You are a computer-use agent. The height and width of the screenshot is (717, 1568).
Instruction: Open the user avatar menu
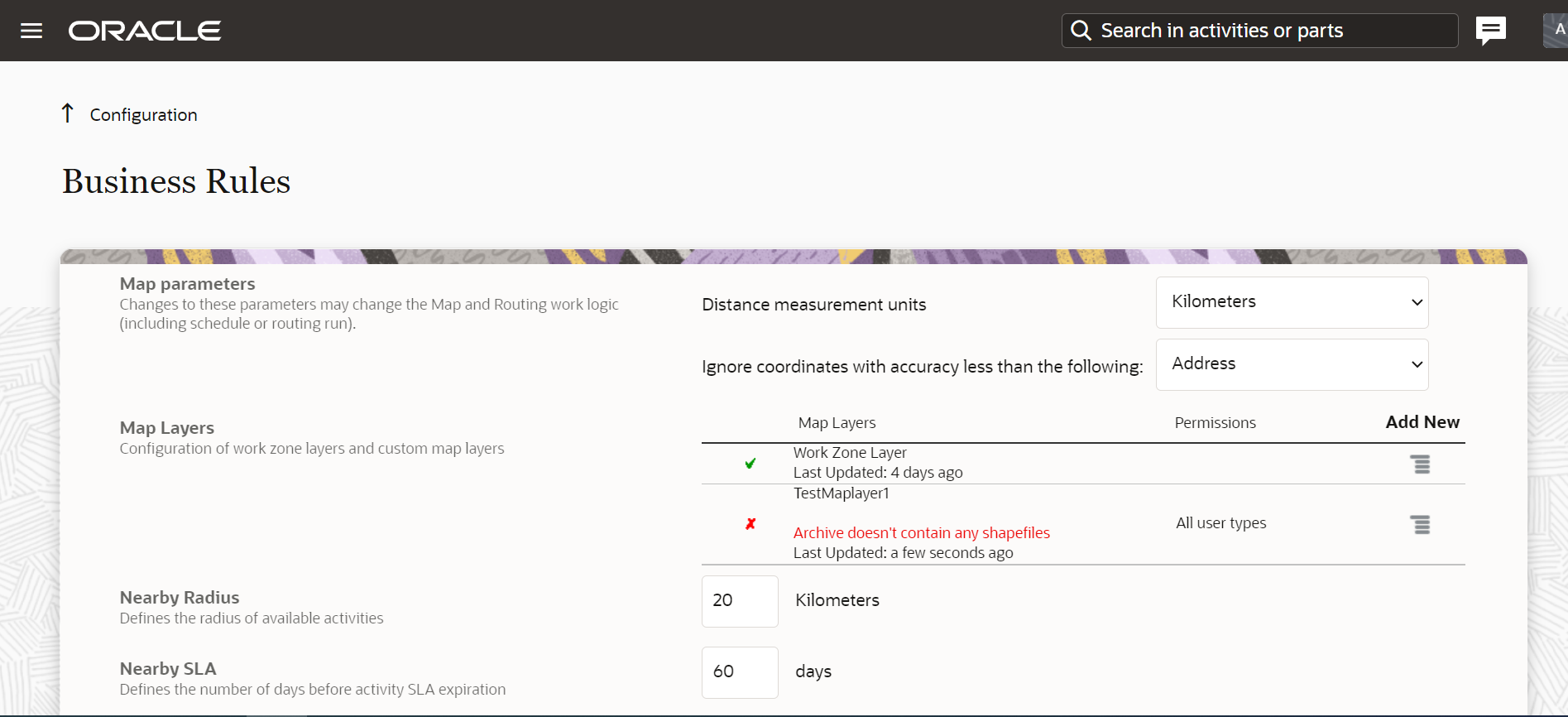(x=1556, y=31)
